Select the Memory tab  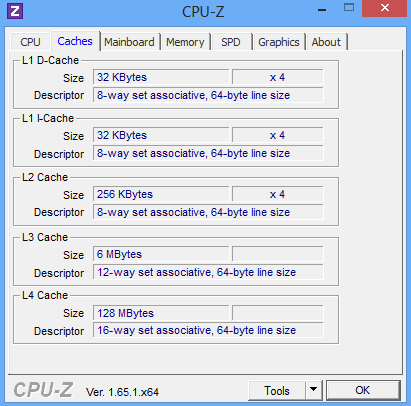coord(185,42)
